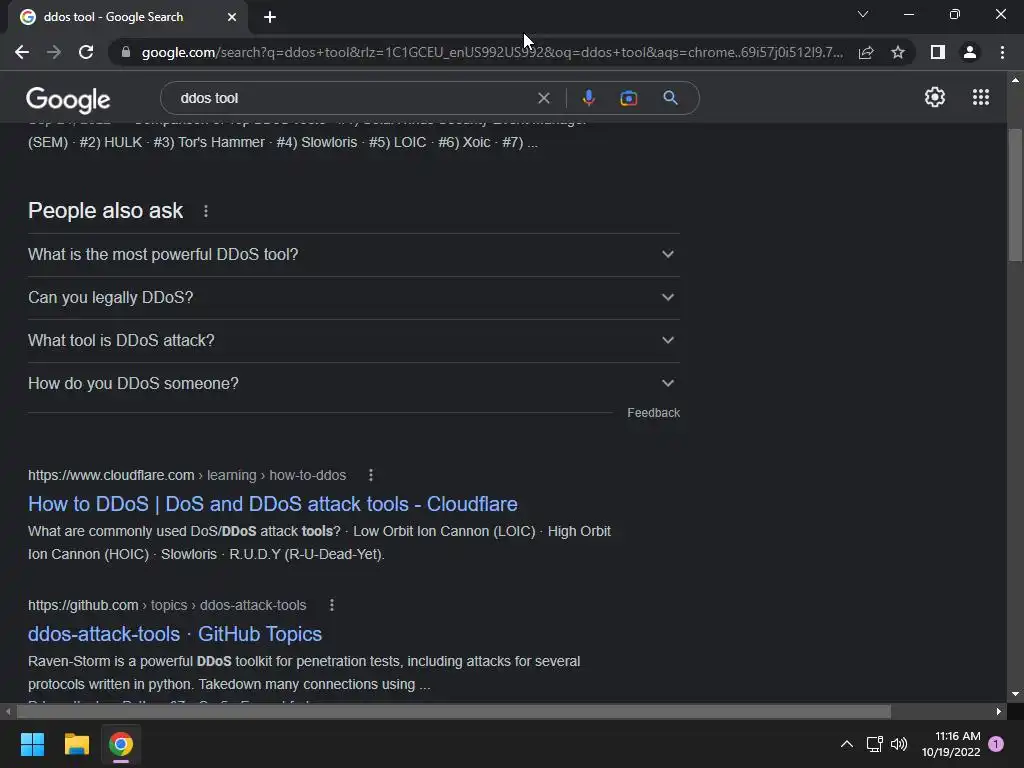The image size is (1024, 768).
Task: Click the github.com result URL text
Action: pyautogui.click(x=167, y=605)
